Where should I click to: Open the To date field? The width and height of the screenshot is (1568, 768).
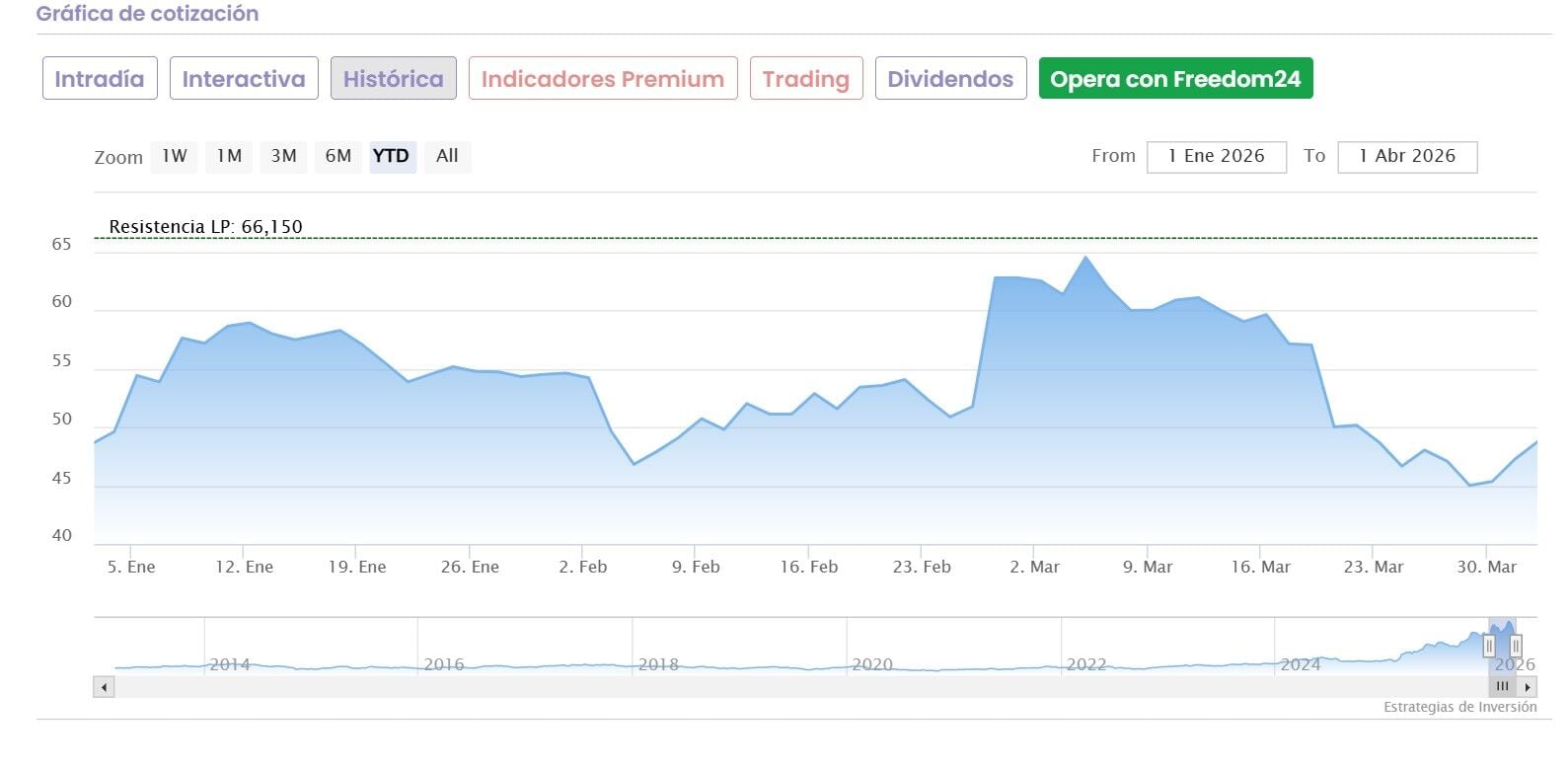[1406, 156]
